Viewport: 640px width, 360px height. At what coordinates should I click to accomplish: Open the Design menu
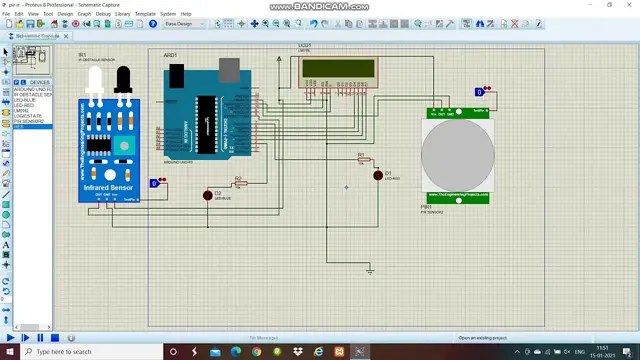click(x=65, y=14)
